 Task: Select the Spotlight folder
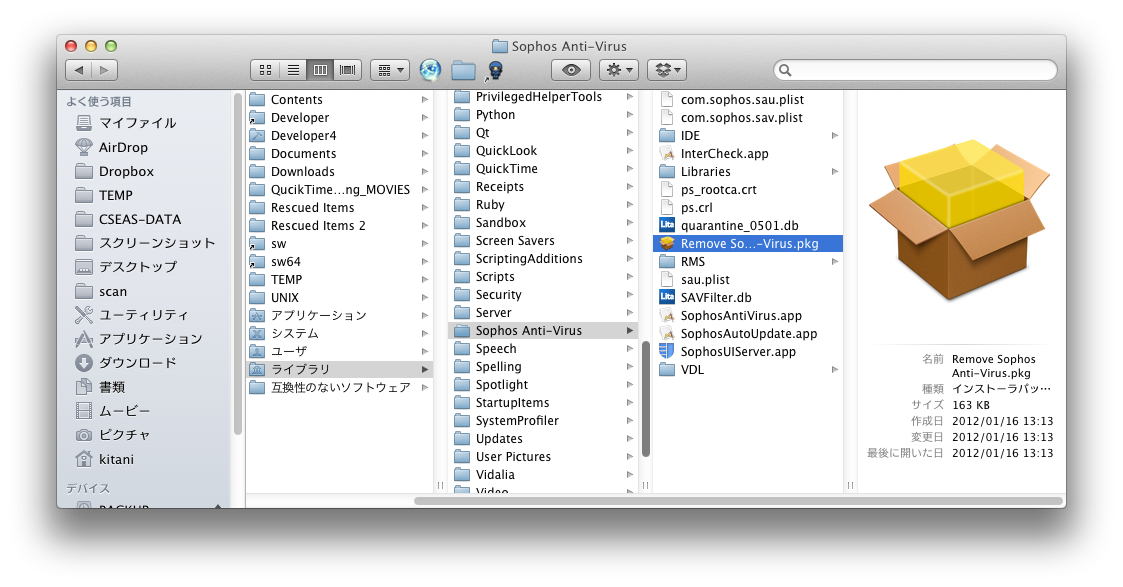543,384
